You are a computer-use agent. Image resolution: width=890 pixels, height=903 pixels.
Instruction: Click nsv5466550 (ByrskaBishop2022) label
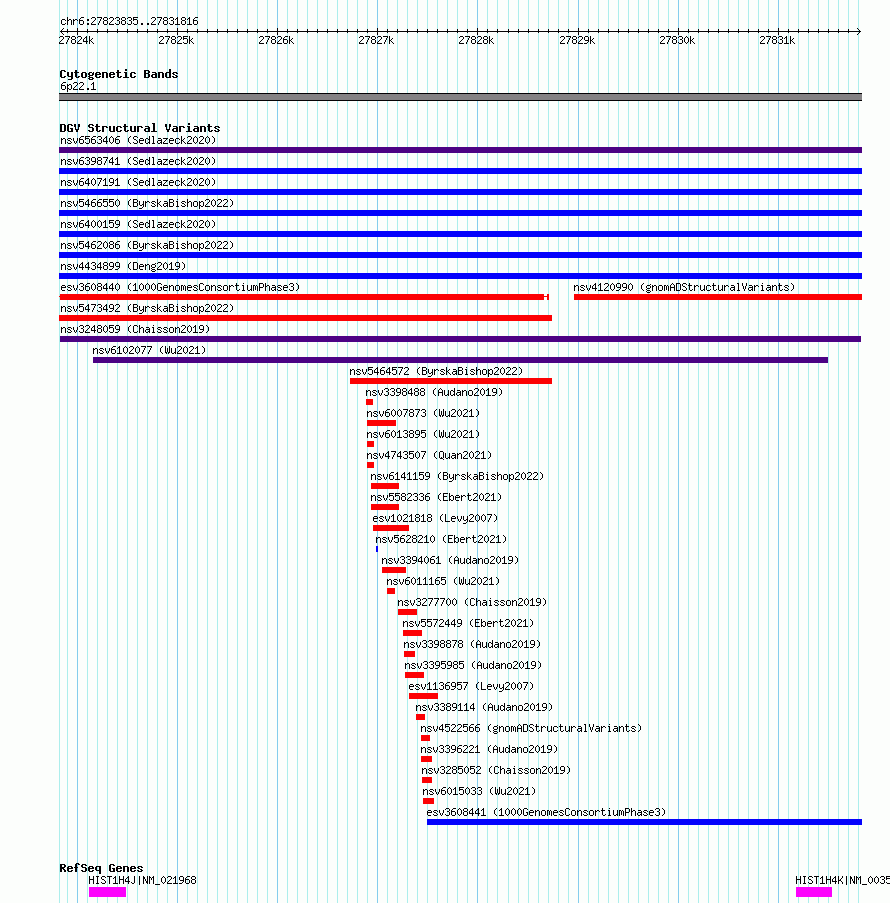[x=147, y=203]
